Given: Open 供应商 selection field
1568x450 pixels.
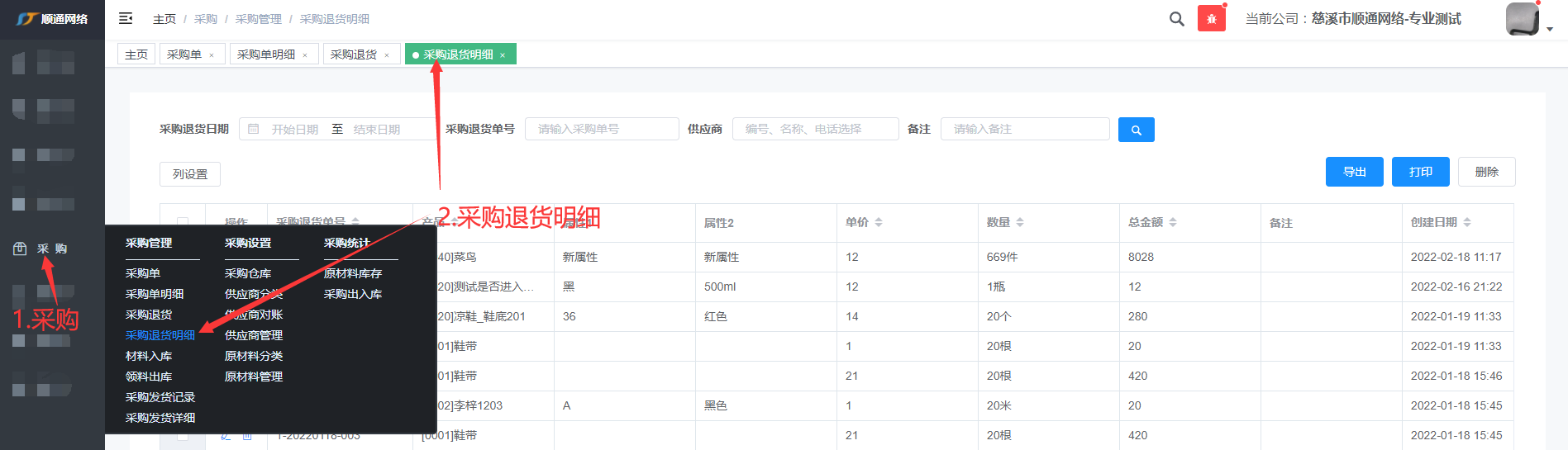Looking at the screenshot, I should (815, 130).
